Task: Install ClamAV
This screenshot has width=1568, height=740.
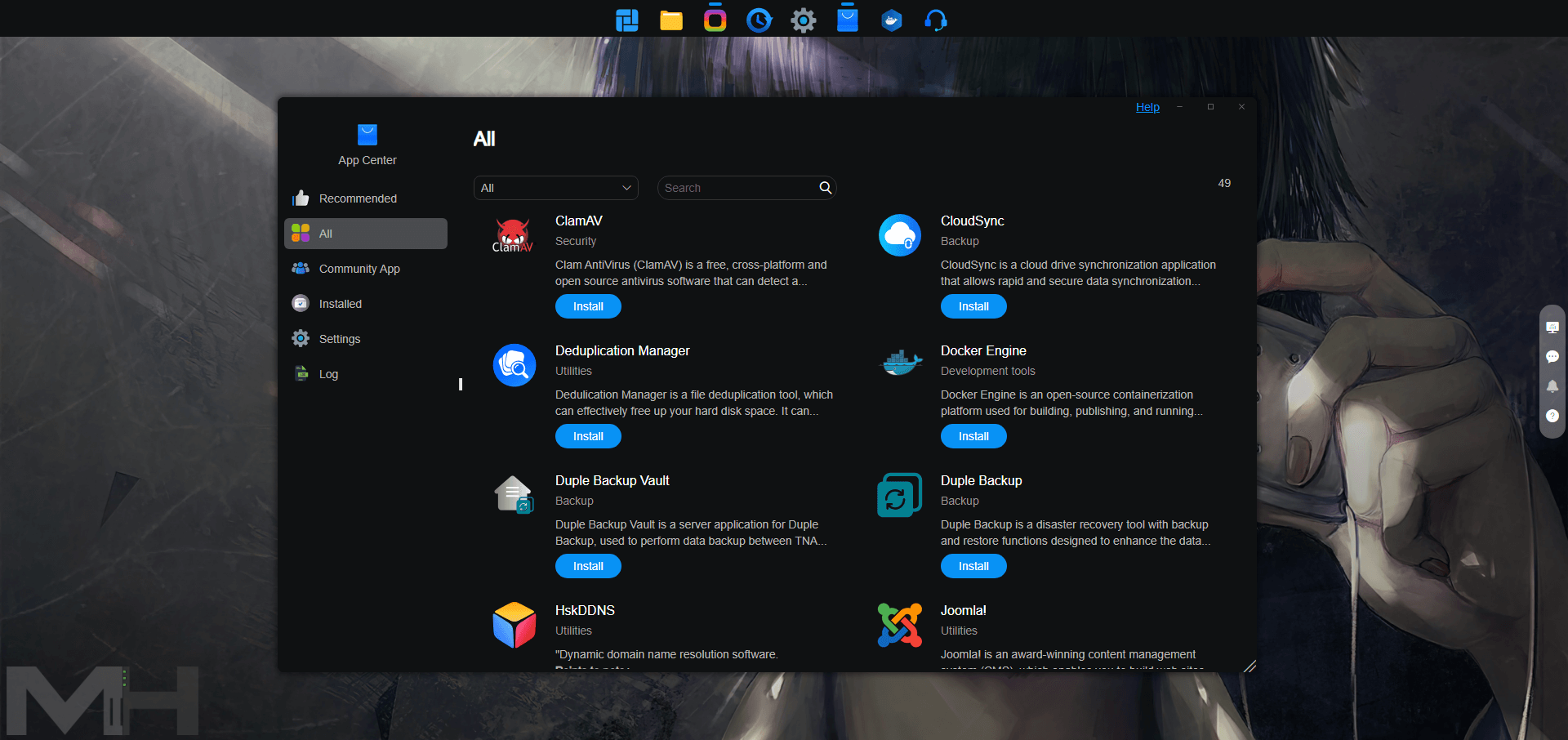Action: [588, 306]
